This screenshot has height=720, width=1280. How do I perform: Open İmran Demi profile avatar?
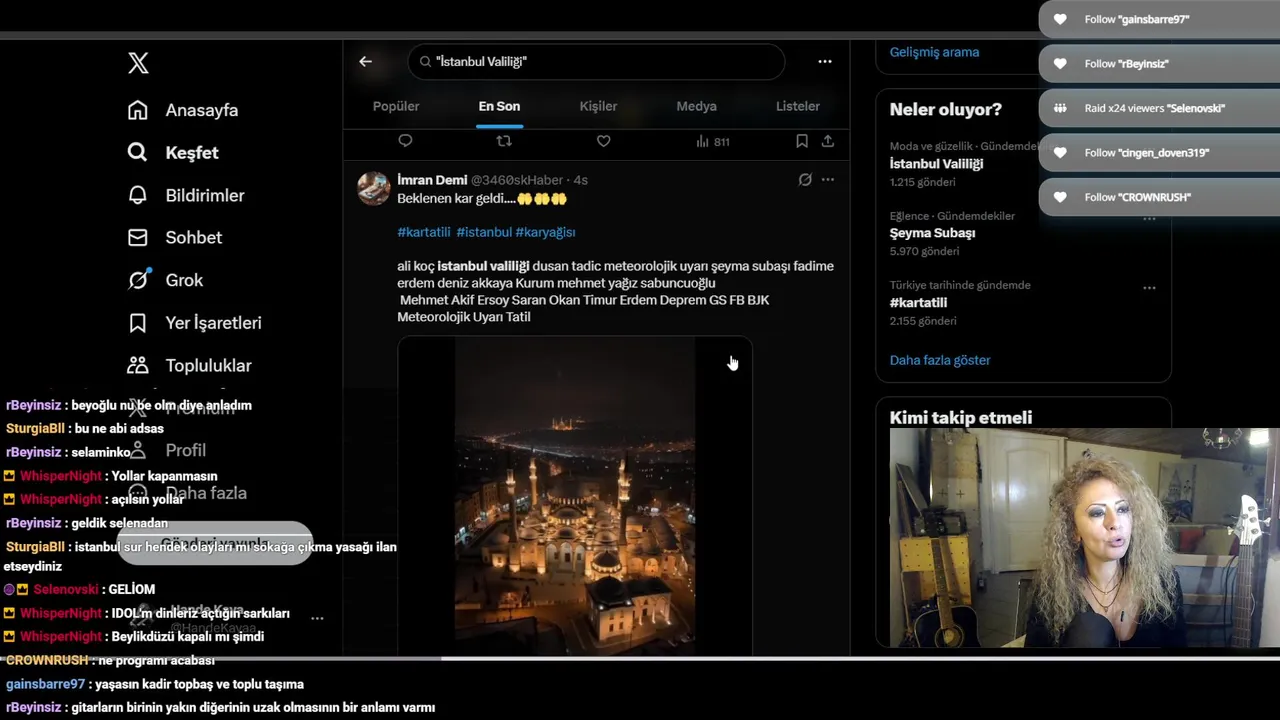pyautogui.click(x=374, y=188)
